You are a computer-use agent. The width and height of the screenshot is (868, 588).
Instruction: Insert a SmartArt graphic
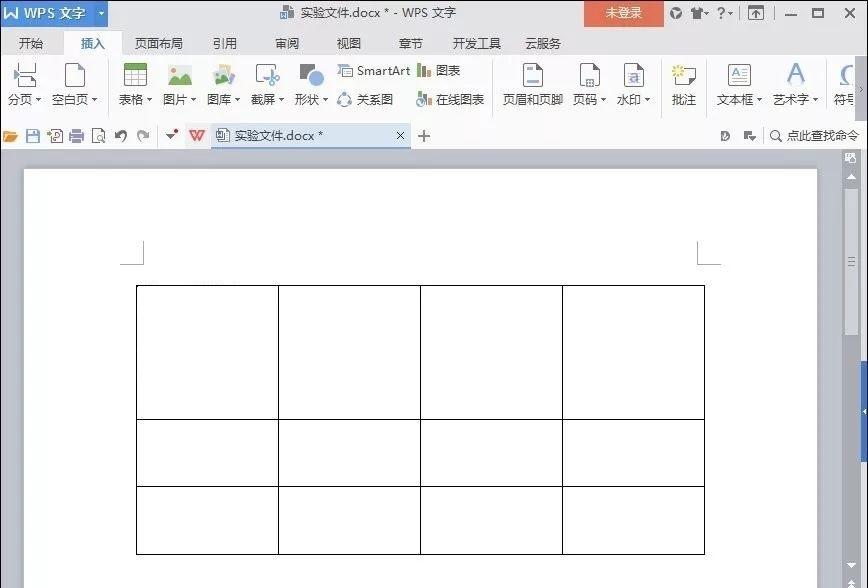click(x=374, y=71)
